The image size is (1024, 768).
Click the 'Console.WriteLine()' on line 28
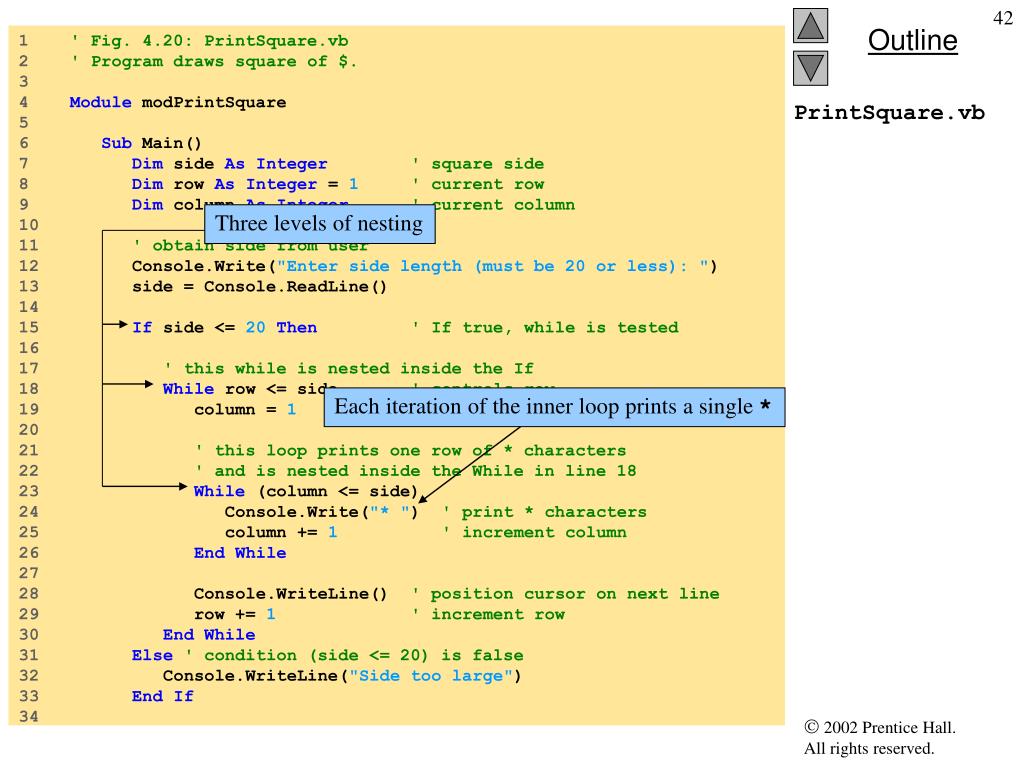(290, 594)
